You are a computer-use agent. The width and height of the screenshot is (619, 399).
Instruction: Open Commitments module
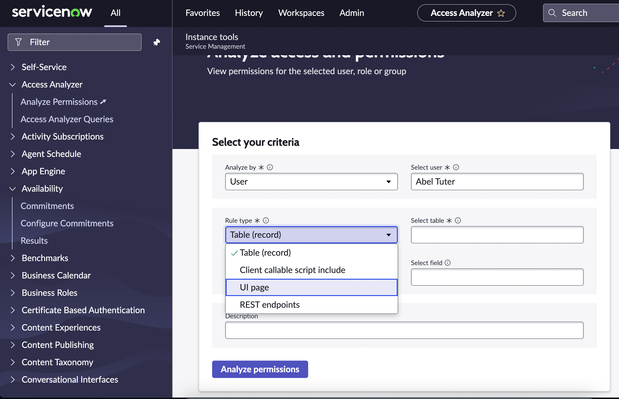pos(47,206)
